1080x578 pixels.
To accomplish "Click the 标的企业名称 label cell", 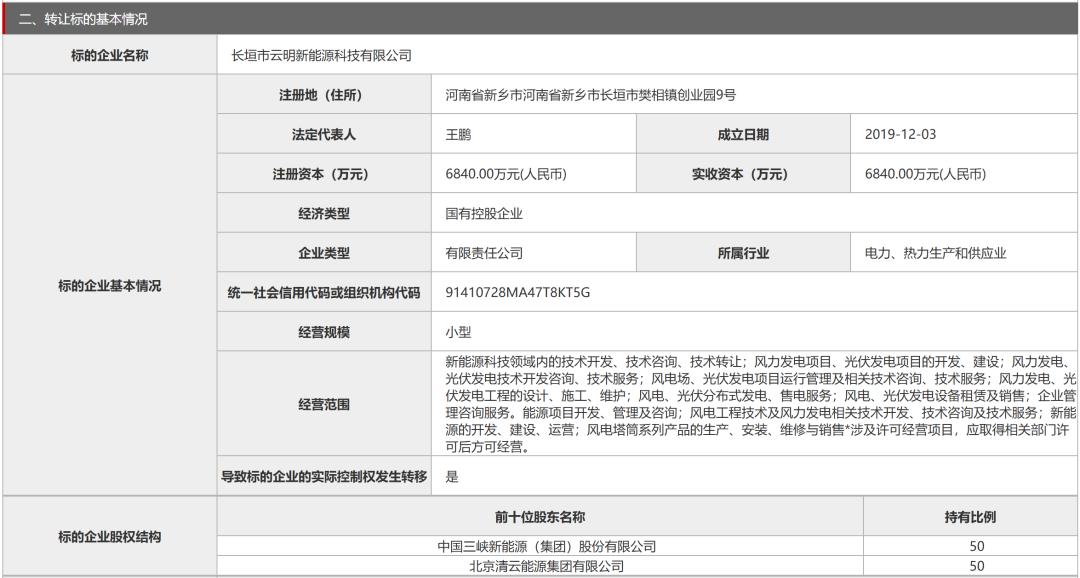I will pyautogui.click(x=109, y=56).
